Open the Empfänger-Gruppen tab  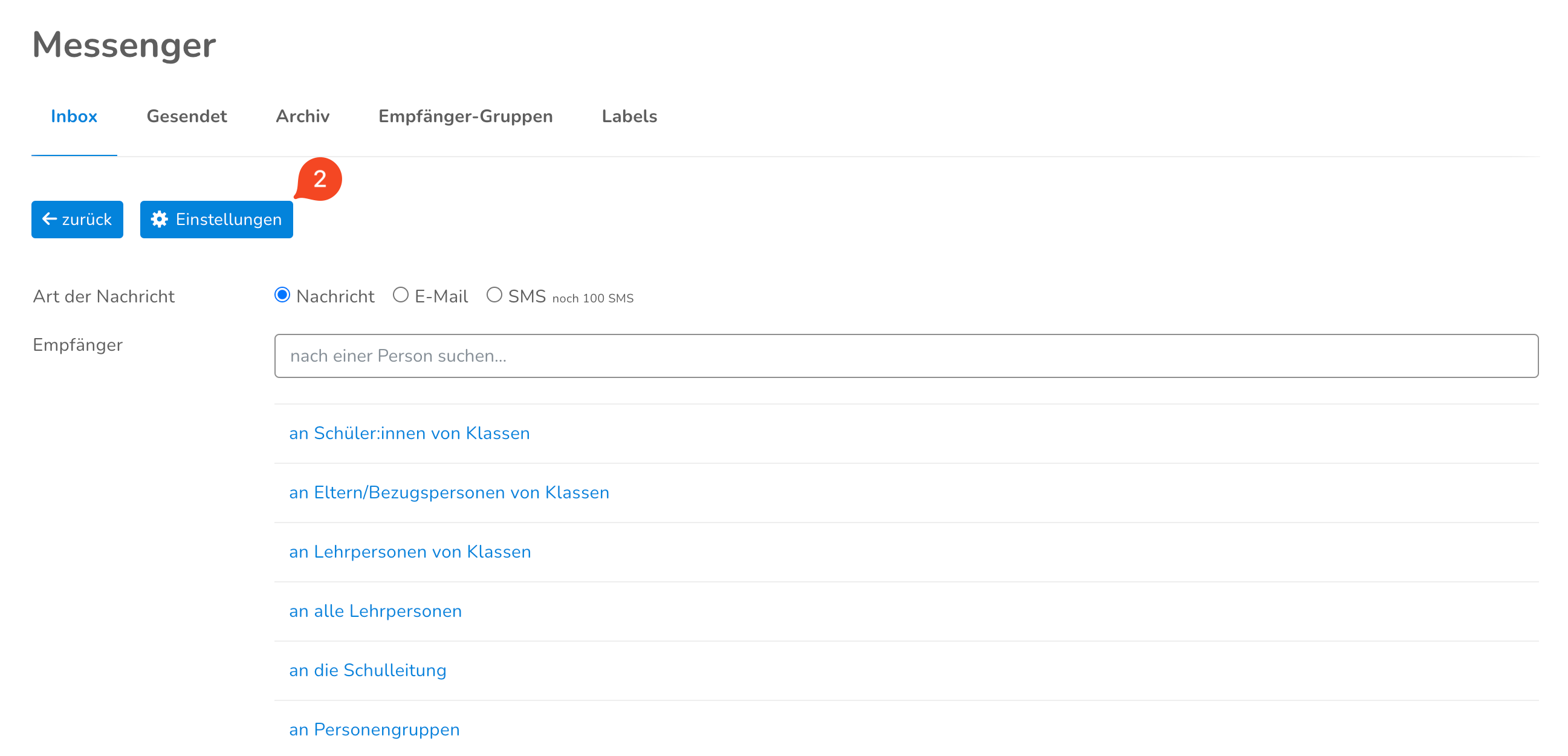465,116
